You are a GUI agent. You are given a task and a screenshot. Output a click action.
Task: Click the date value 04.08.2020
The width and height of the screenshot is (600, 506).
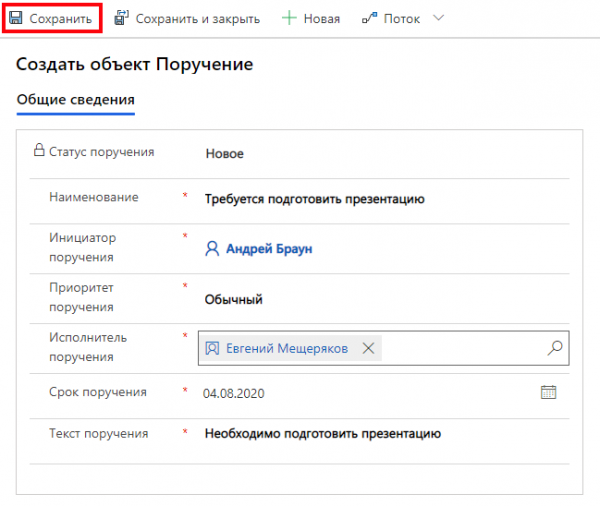(x=232, y=392)
